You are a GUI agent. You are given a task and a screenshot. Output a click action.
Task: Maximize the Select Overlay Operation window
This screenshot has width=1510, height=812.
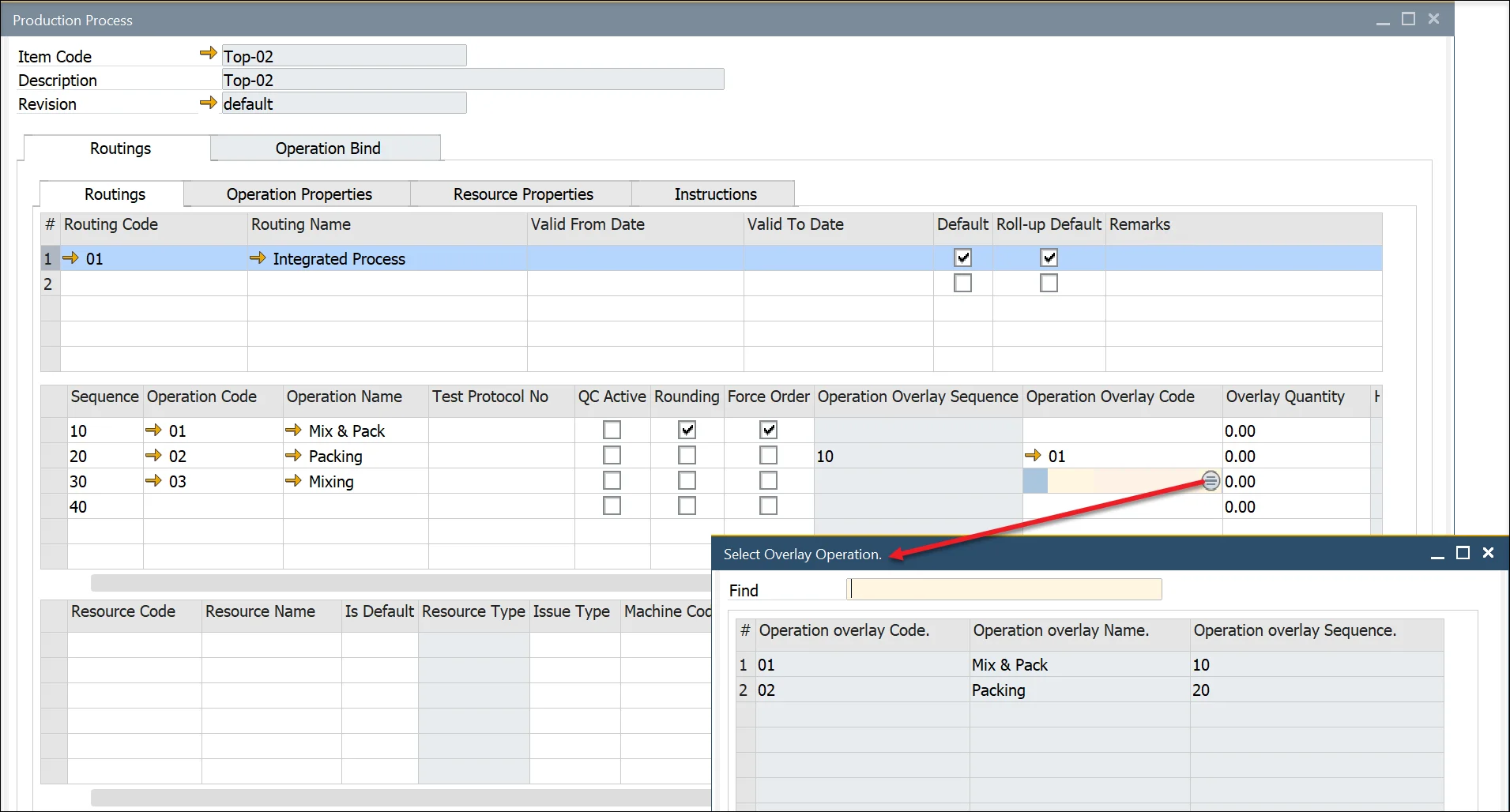point(1463,553)
